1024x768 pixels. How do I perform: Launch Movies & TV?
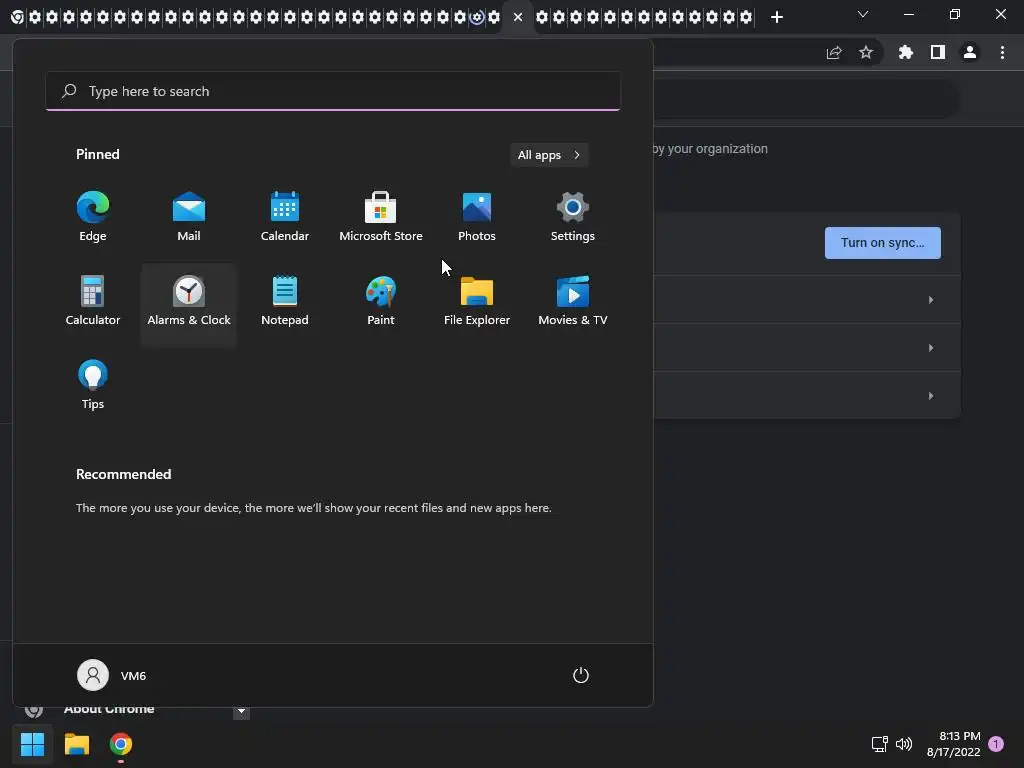[x=573, y=302]
